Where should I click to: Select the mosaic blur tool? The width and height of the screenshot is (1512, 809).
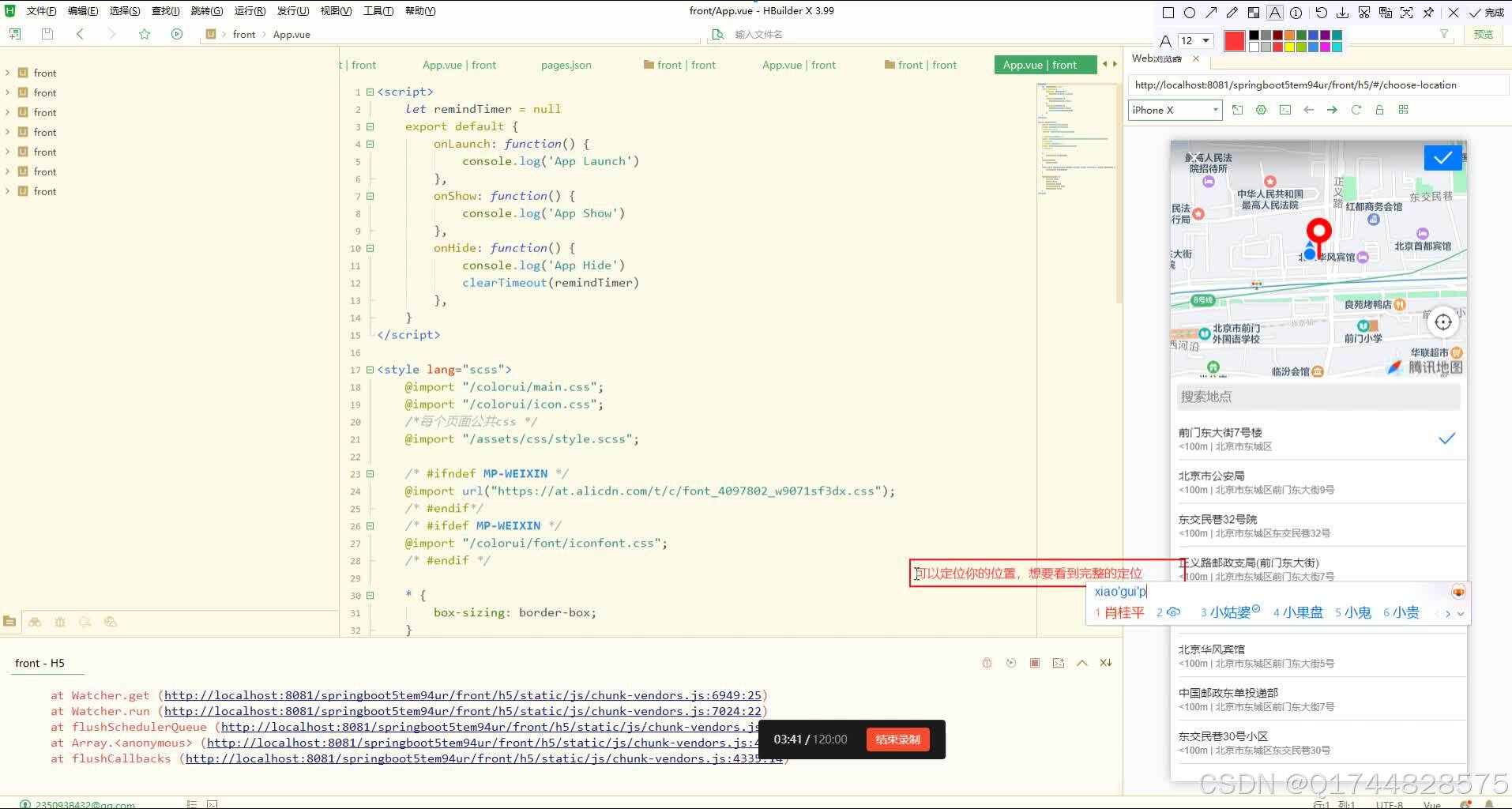(x=1254, y=13)
